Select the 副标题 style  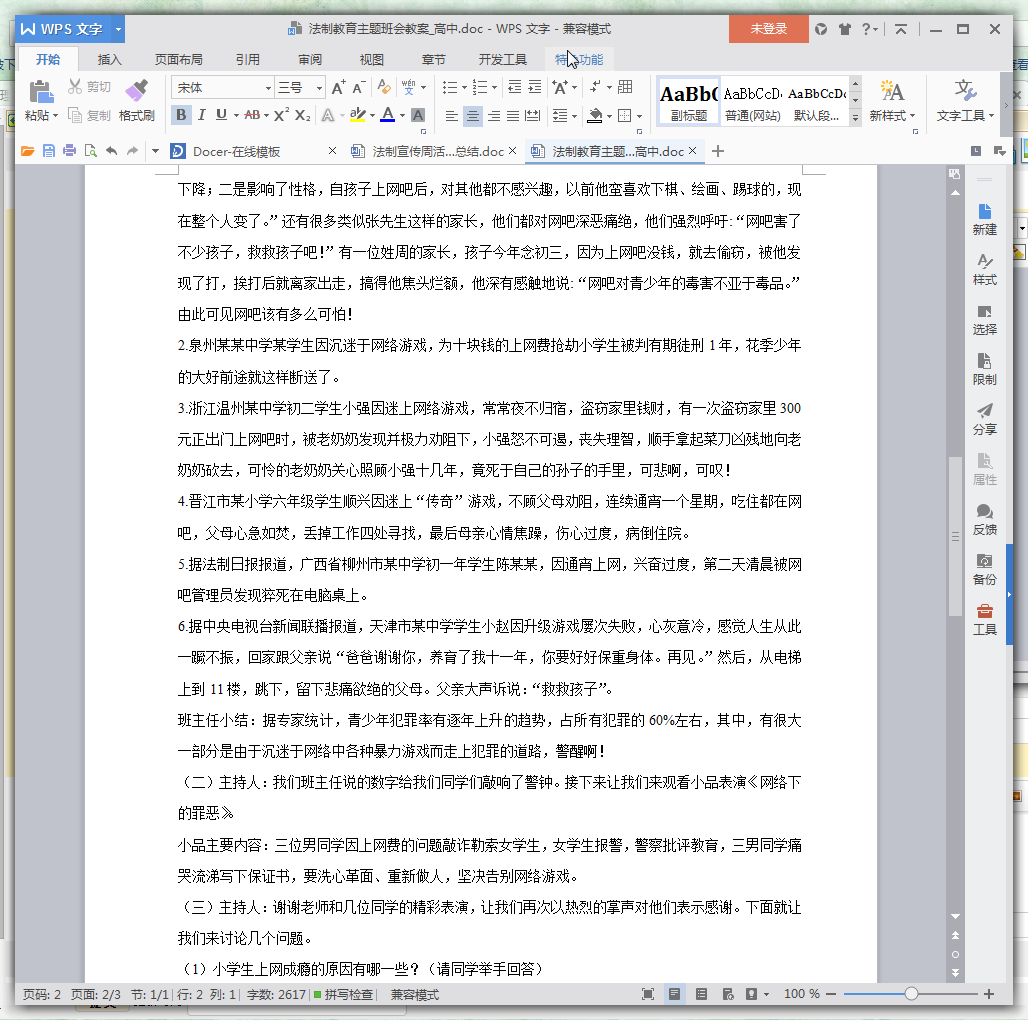pyautogui.click(x=688, y=103)
